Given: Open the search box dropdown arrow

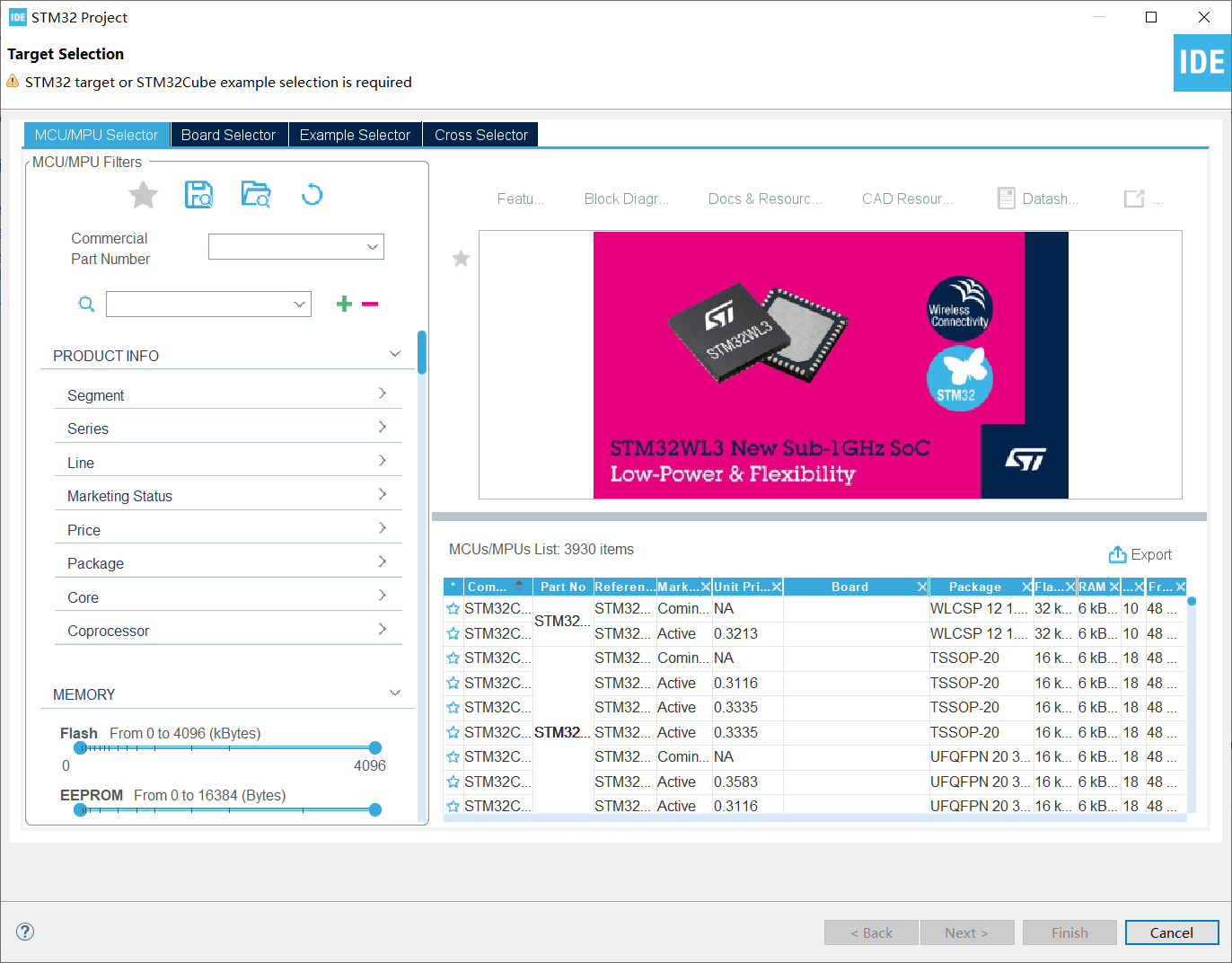Looking at the screenshot, I should [300, 305].
